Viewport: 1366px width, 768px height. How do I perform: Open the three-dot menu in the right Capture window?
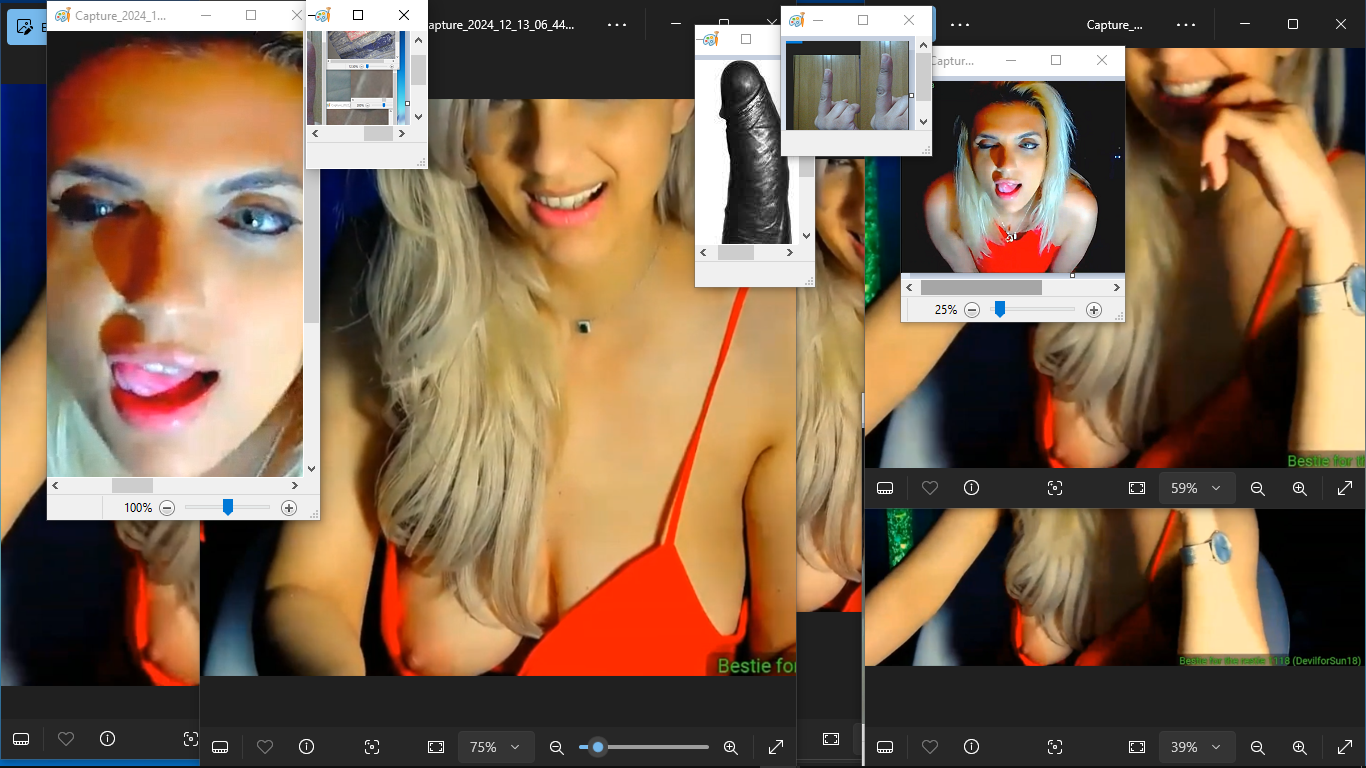[1186, 24]
